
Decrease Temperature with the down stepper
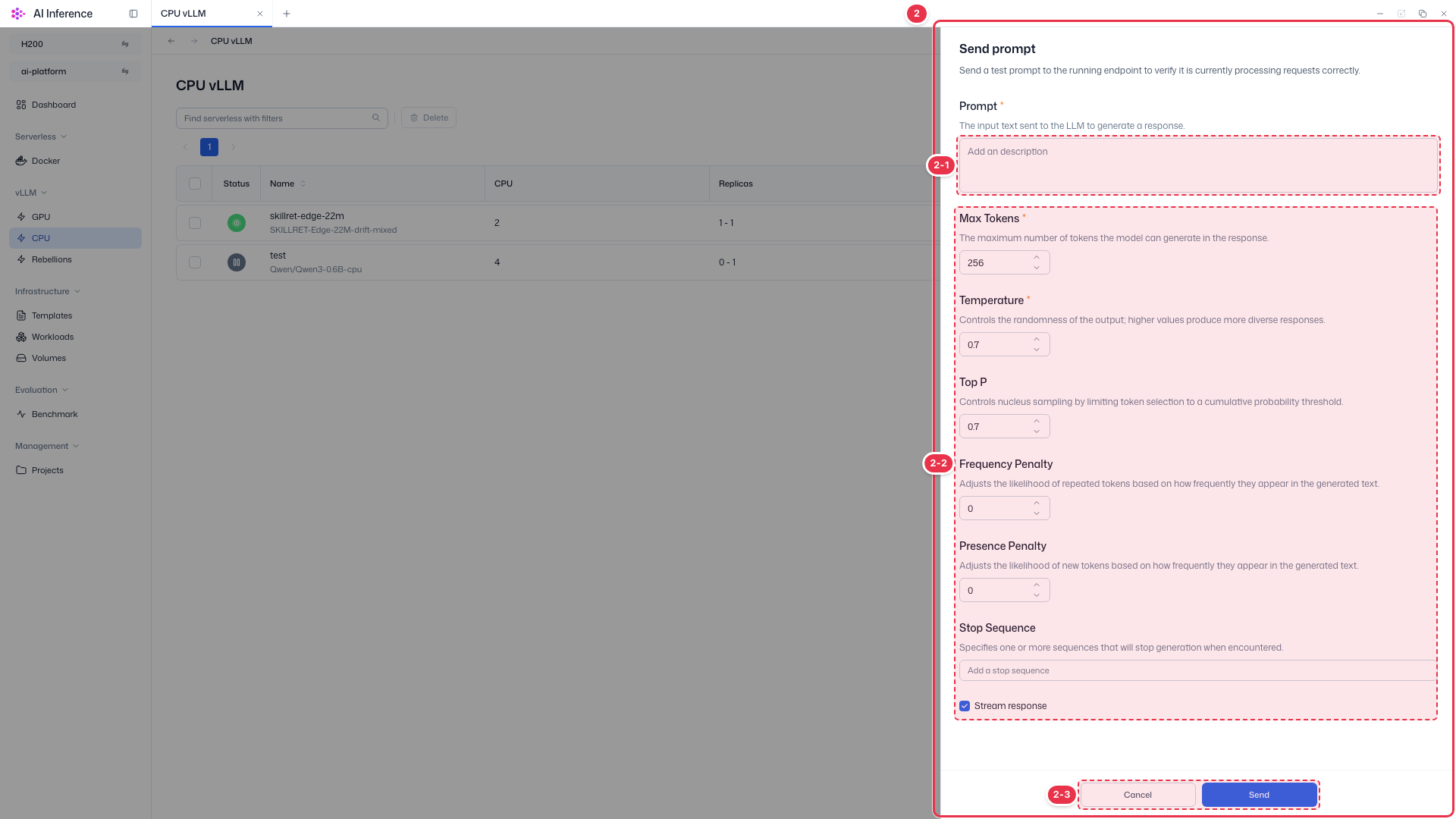(x=1037, y=350)
